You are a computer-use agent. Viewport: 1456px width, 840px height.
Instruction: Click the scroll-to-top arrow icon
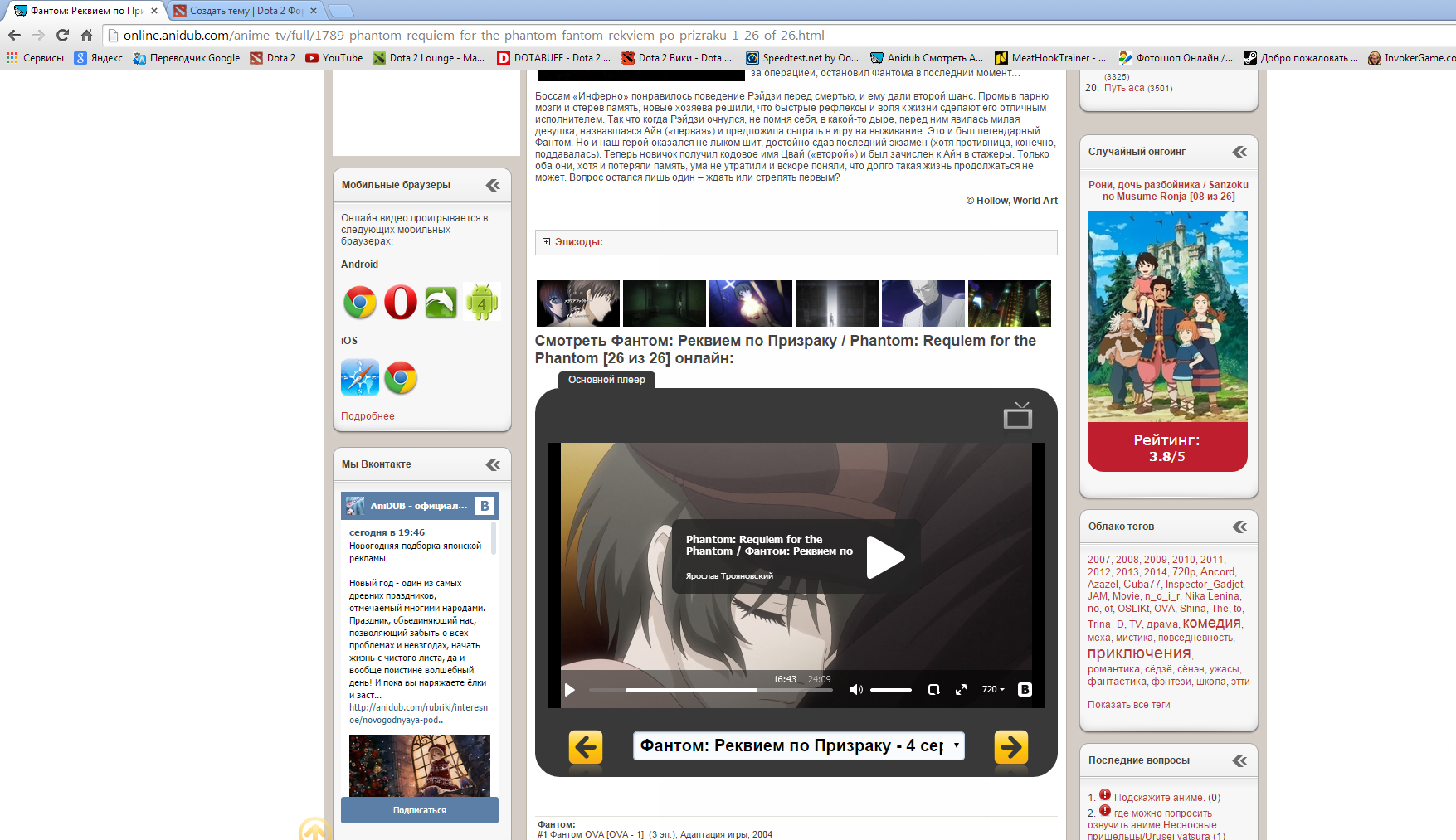pos(315,829)
